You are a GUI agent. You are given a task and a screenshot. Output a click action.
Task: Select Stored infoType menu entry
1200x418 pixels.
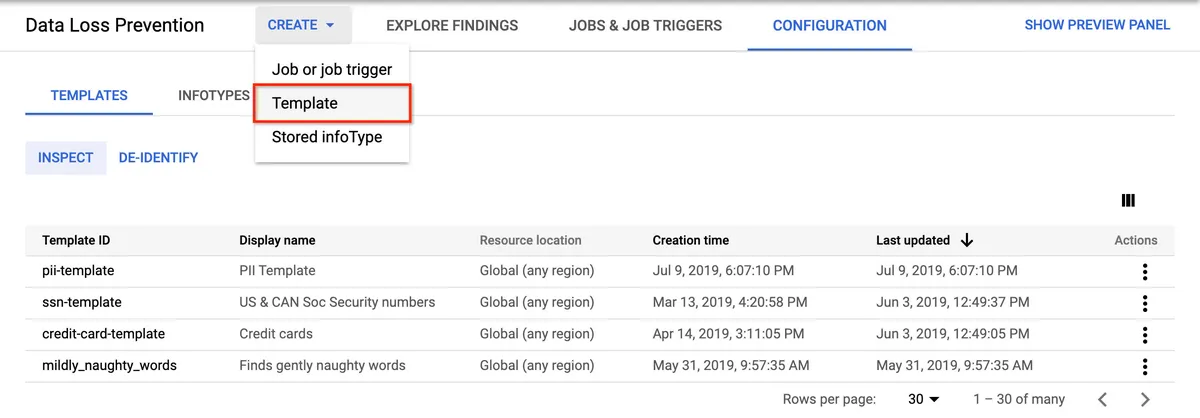tap(327, 137)
